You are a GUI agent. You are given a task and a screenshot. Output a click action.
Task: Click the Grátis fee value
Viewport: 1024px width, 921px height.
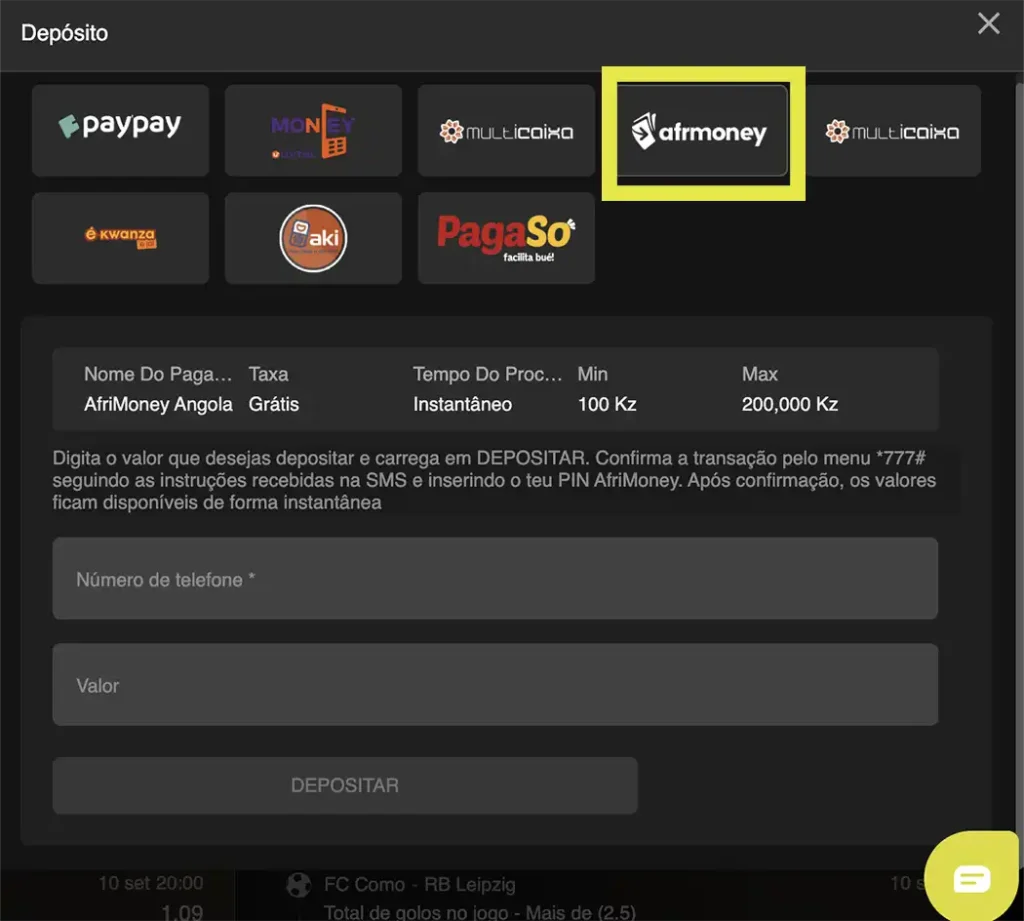pos(274,404)
